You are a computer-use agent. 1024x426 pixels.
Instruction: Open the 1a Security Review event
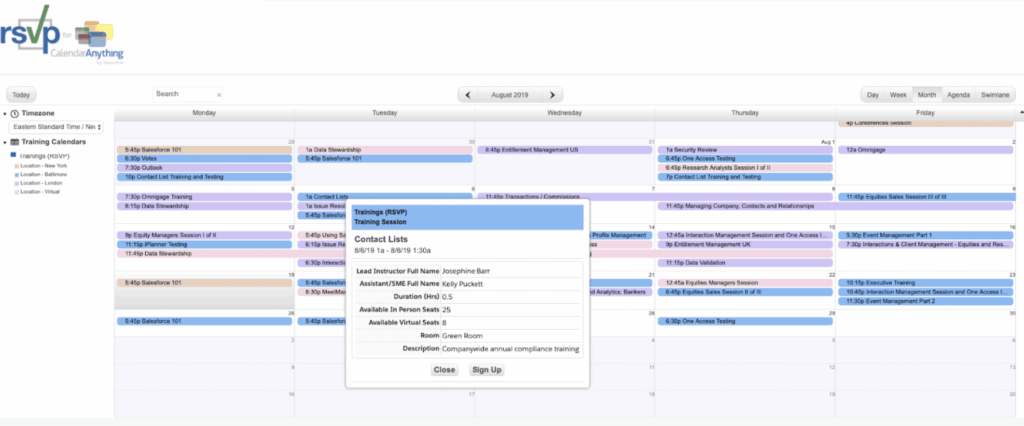[745, 150]
